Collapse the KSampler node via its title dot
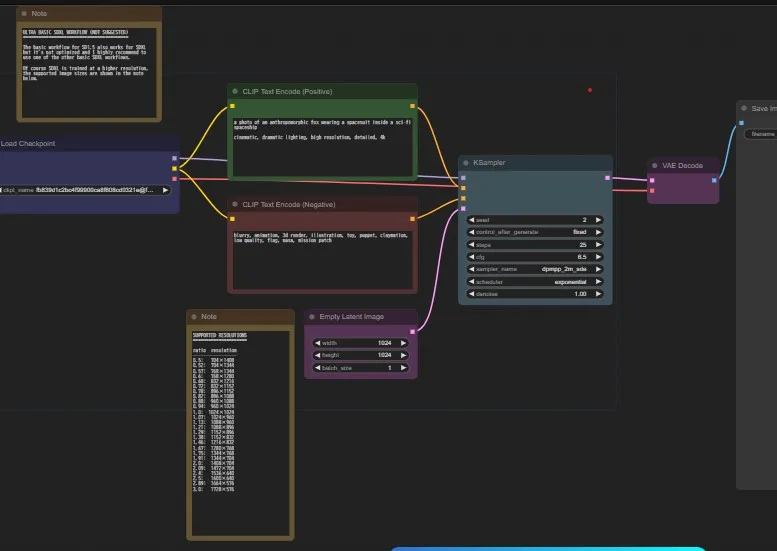 (x=466, y=162)
